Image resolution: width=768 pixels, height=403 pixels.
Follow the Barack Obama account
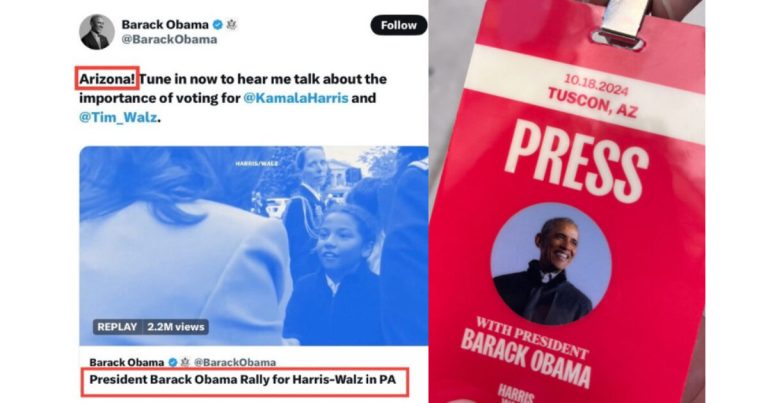tap(399, 25)
